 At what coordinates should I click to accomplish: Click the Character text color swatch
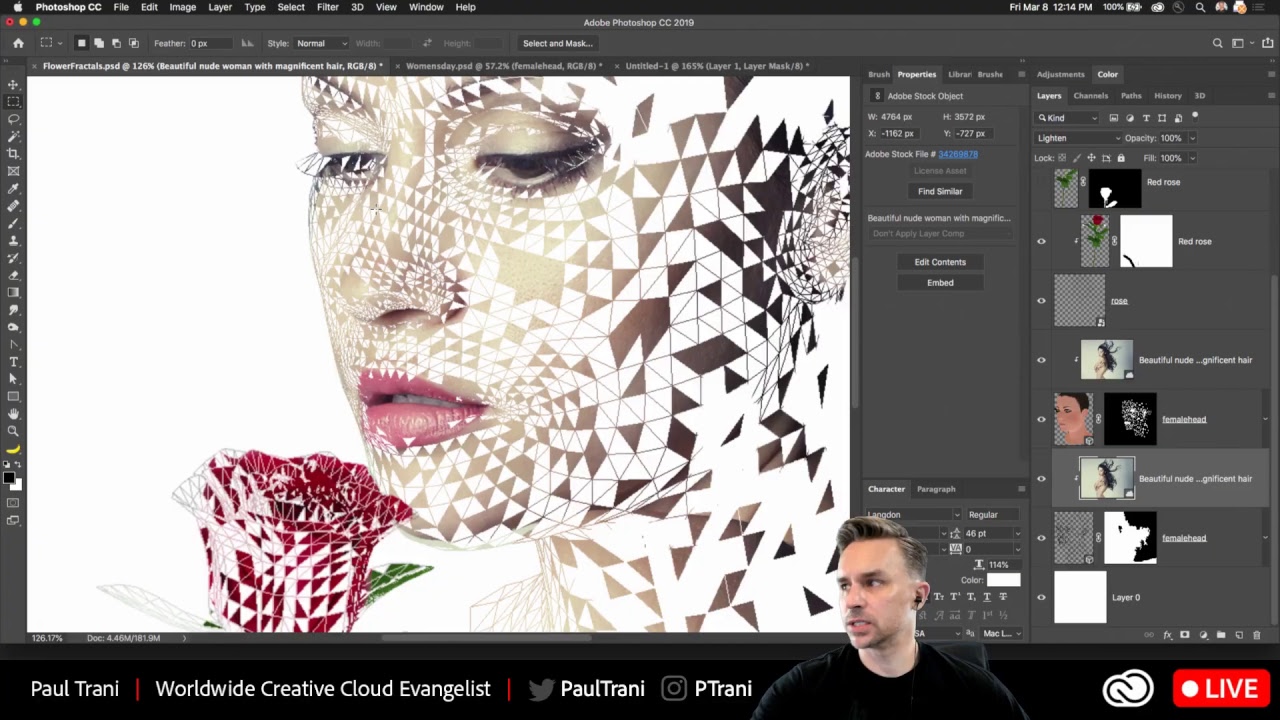(1003, 580)
